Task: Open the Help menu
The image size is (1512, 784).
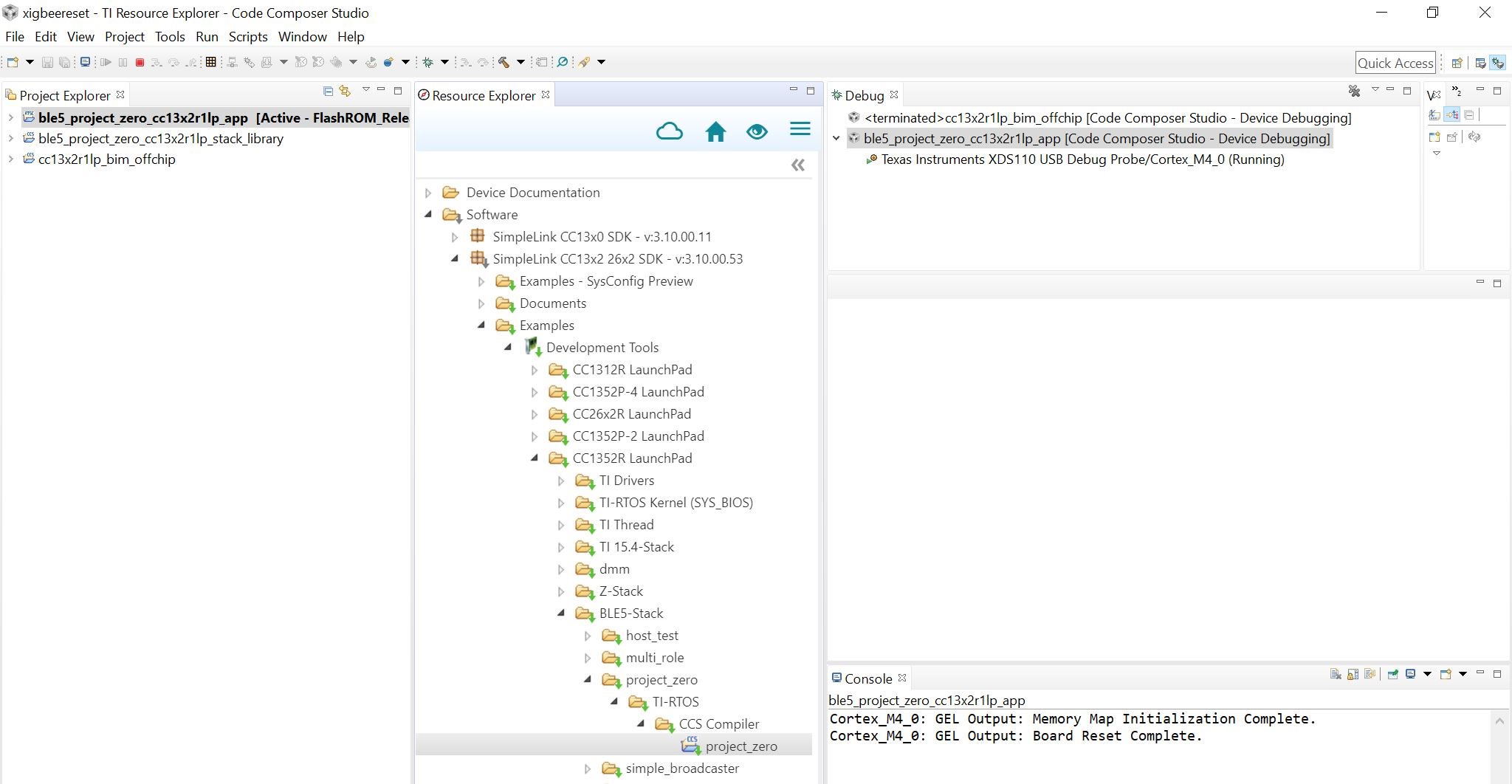Action: click(x=351, y=36)
